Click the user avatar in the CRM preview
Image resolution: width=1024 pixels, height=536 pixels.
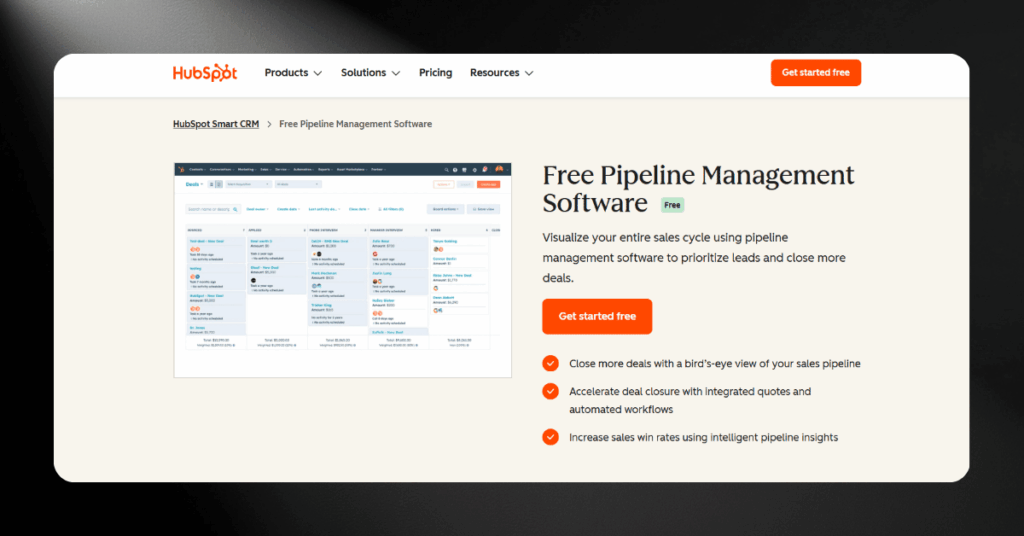coord(499,169)
